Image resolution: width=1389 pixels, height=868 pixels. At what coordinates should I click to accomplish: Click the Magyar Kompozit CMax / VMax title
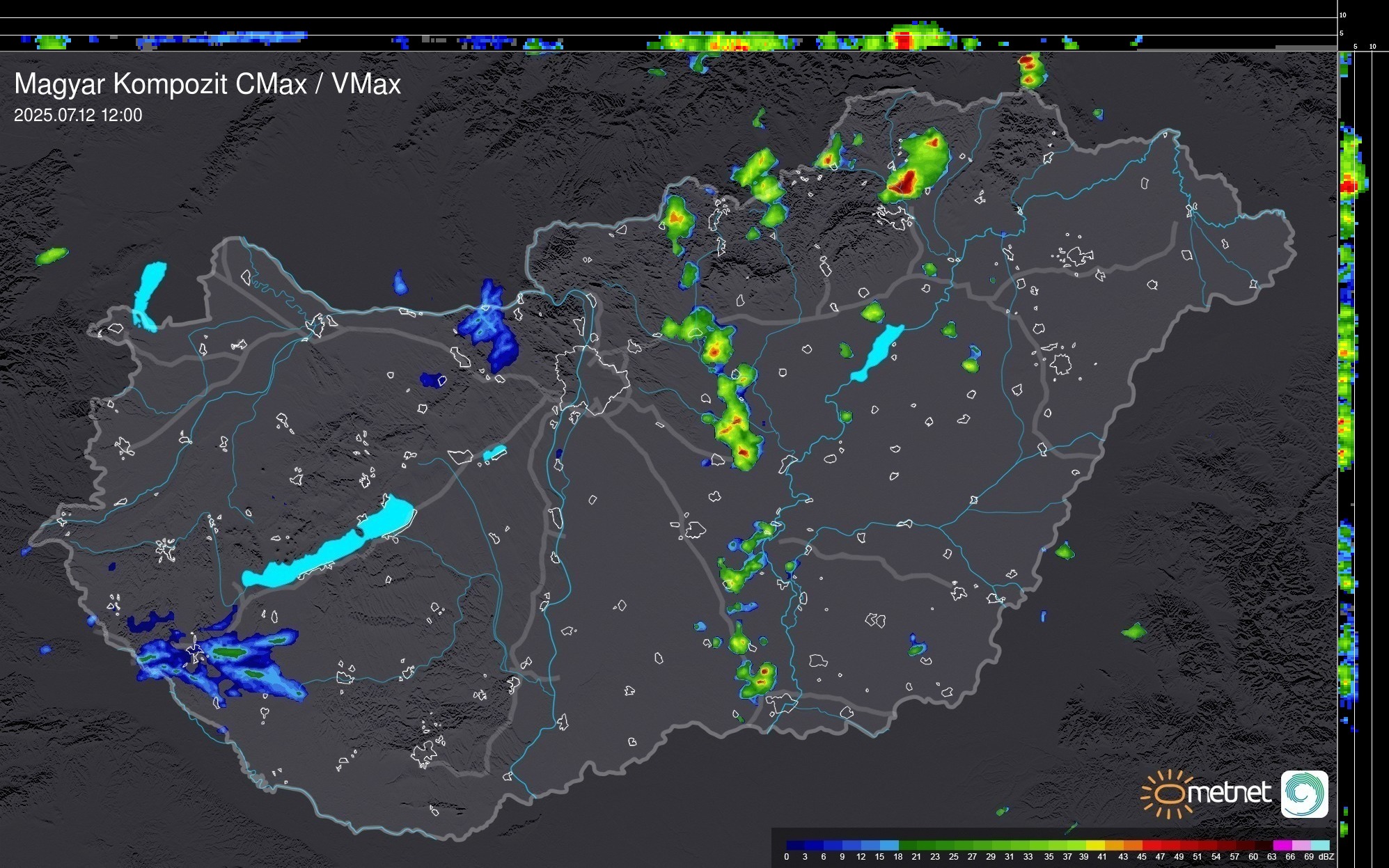207,84
